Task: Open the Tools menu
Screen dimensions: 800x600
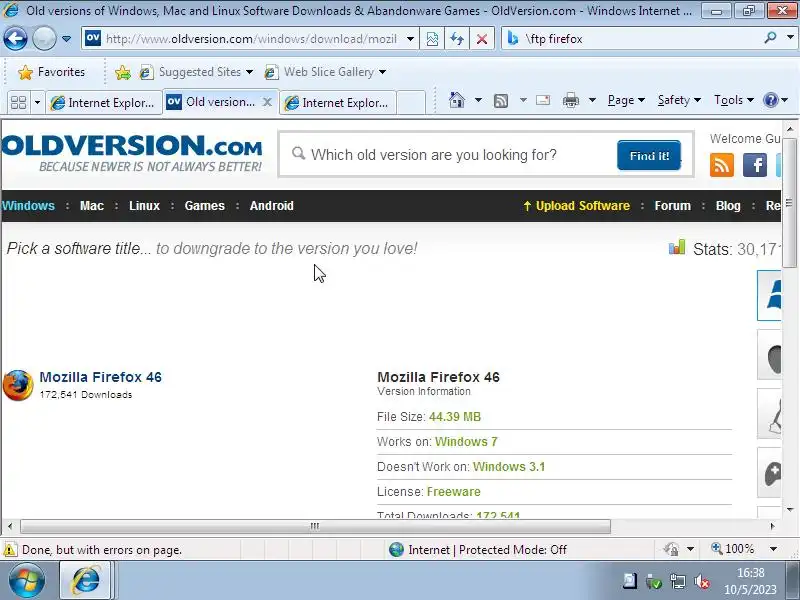Action: click(x=734, y=100)
